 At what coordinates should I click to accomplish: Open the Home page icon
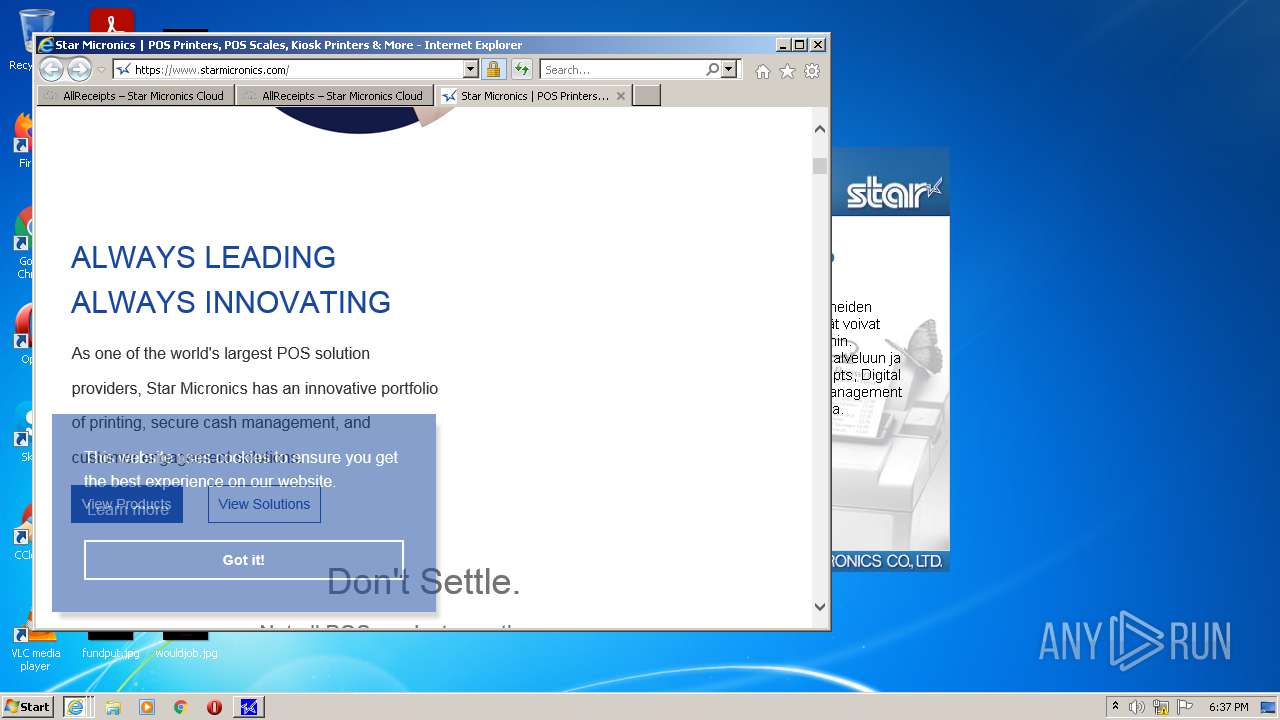point(763,71)
